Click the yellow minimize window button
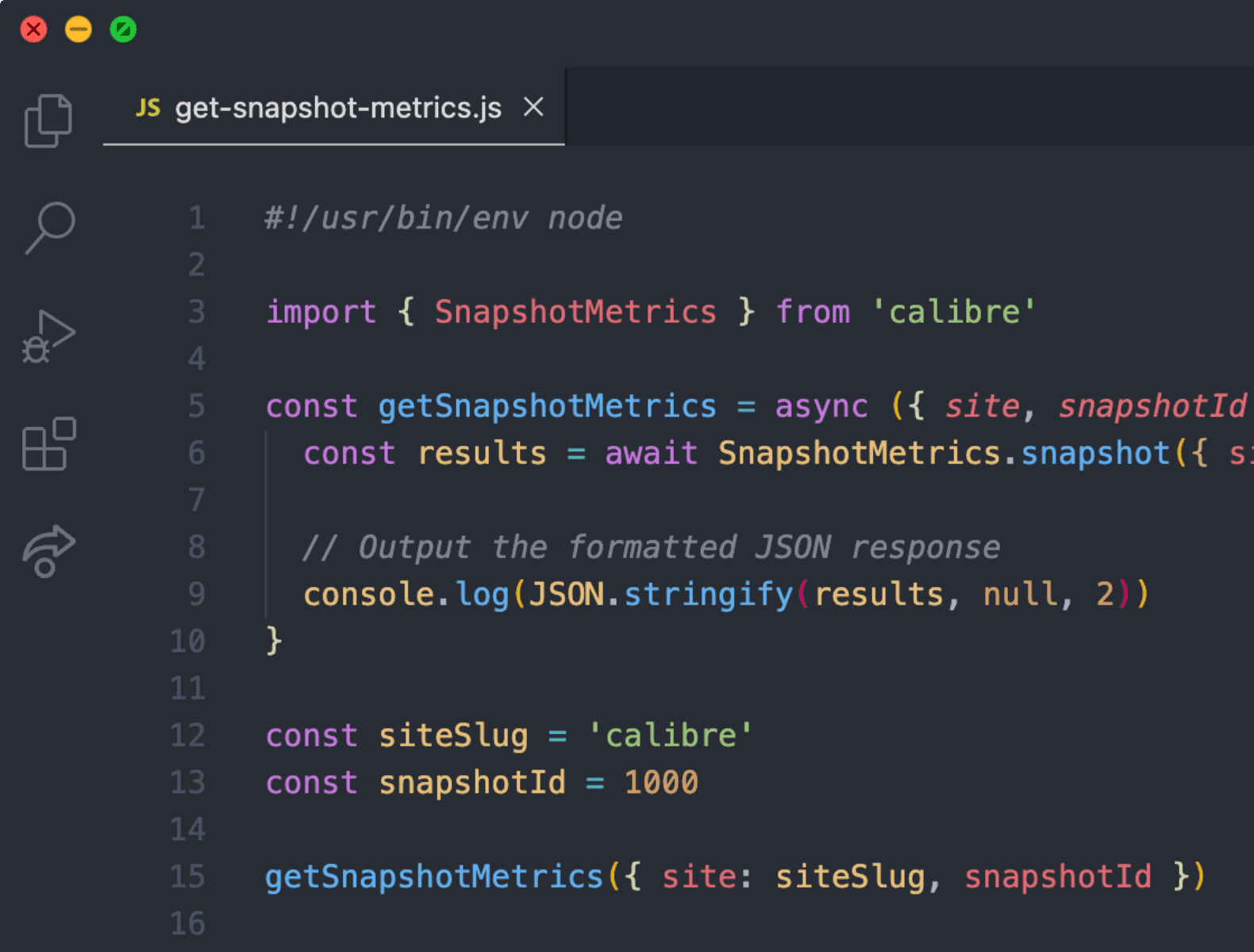The image size is (1254, 952). (78, 30)
